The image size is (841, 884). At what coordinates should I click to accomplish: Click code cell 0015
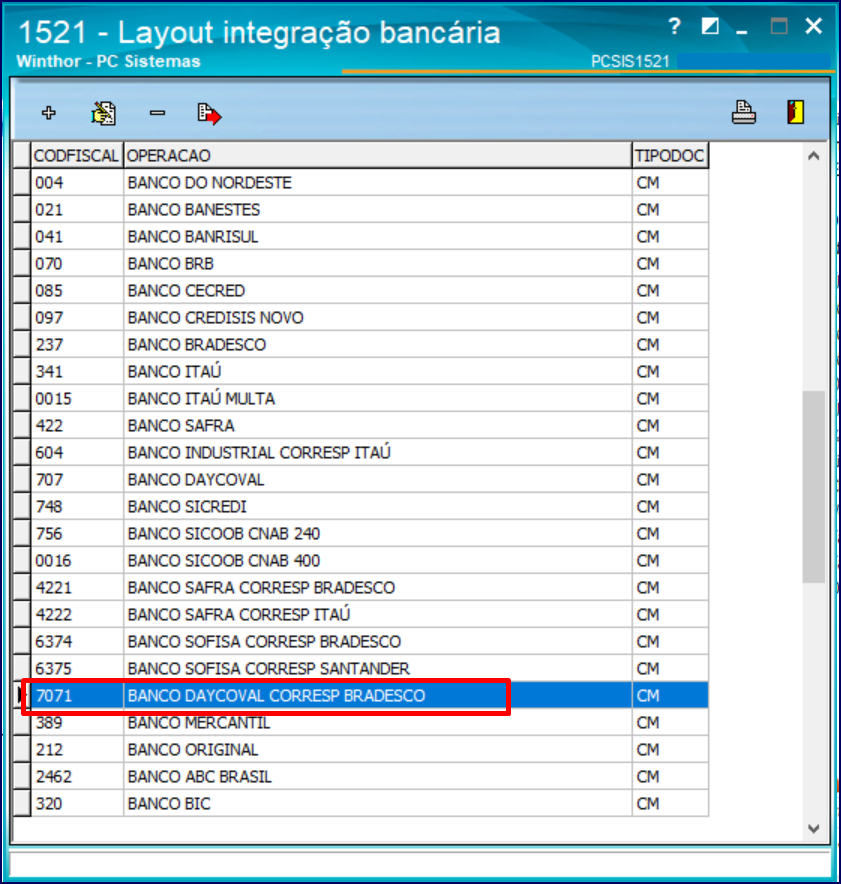[77, 399]
